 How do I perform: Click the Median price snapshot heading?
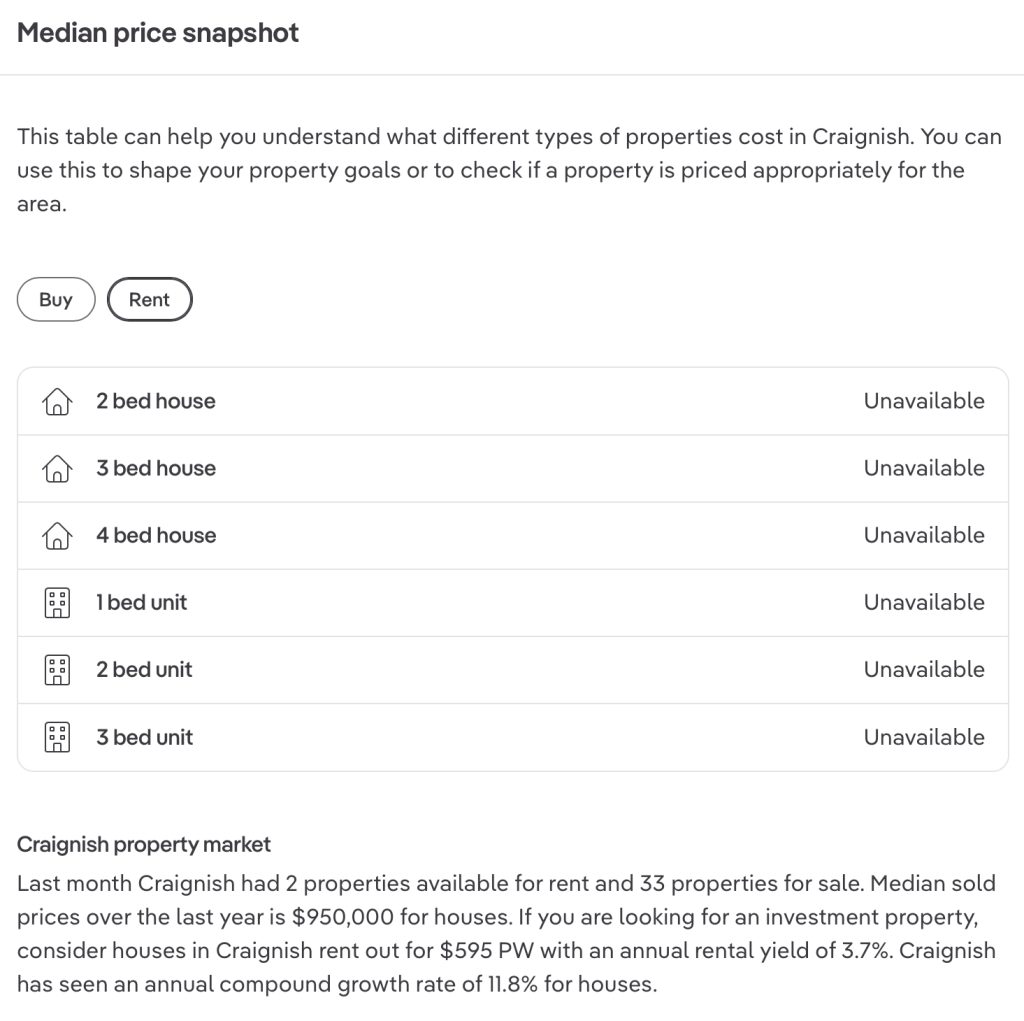pos(158,33)
